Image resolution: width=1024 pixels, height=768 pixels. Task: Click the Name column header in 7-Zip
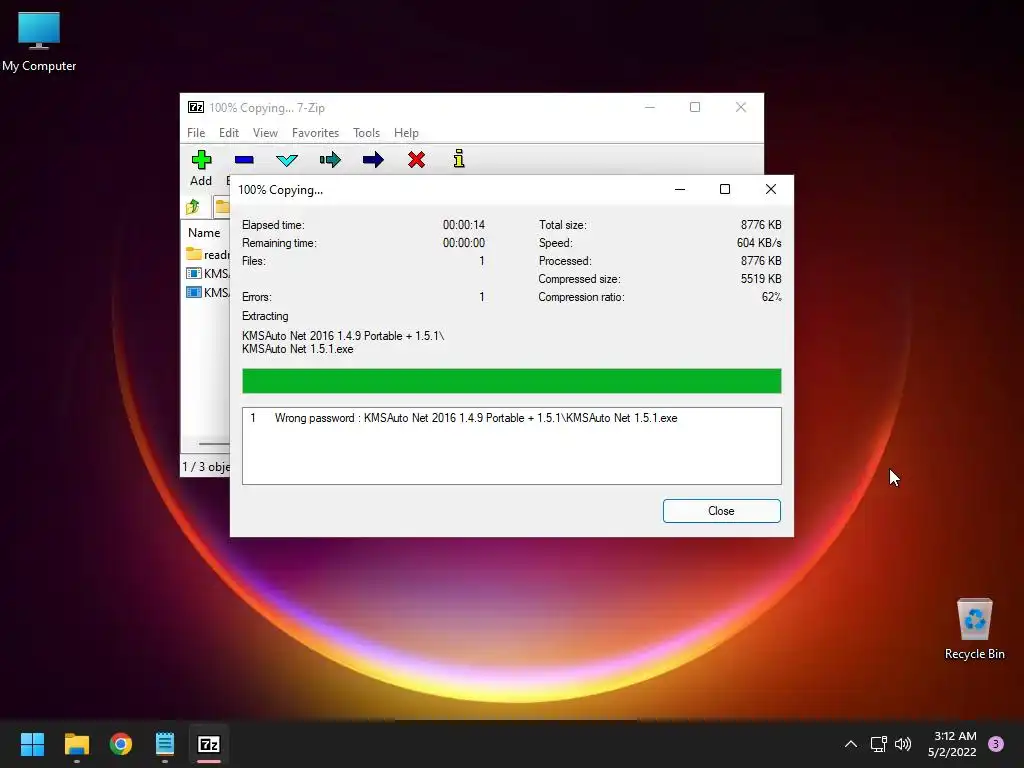[204, 232]
